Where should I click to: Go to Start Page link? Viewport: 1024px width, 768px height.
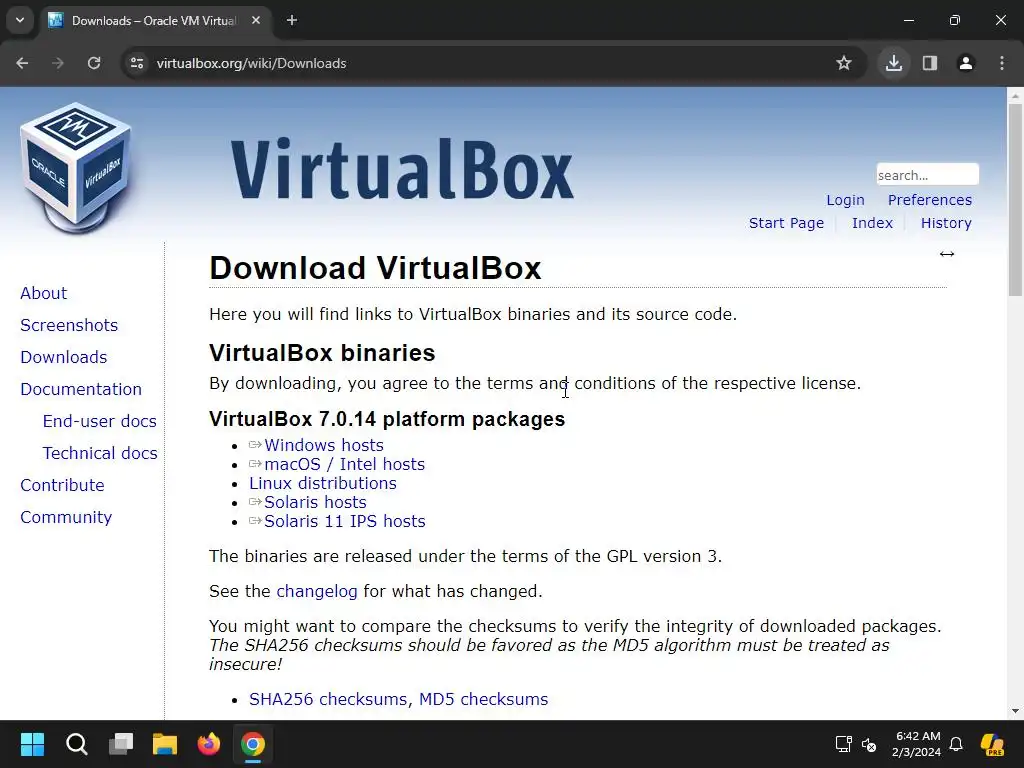point(786,223)
